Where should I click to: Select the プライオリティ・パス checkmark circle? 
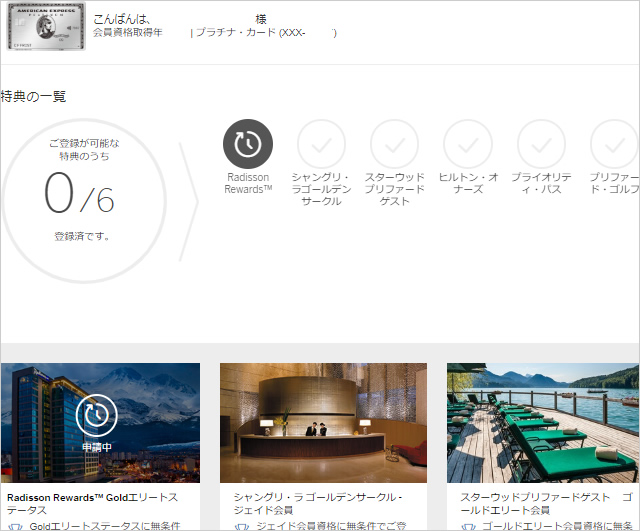coord(541,144)
